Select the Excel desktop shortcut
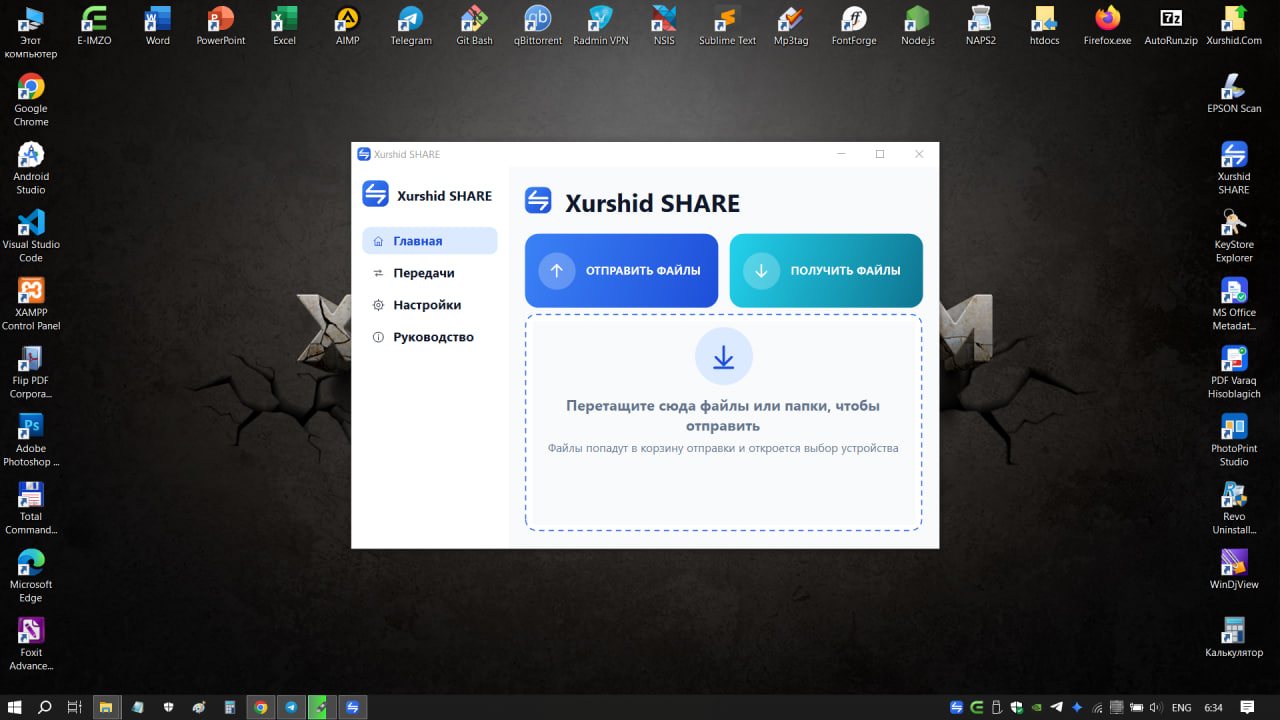The width and height of the screenshot is (1280, 720). point(285,26)
